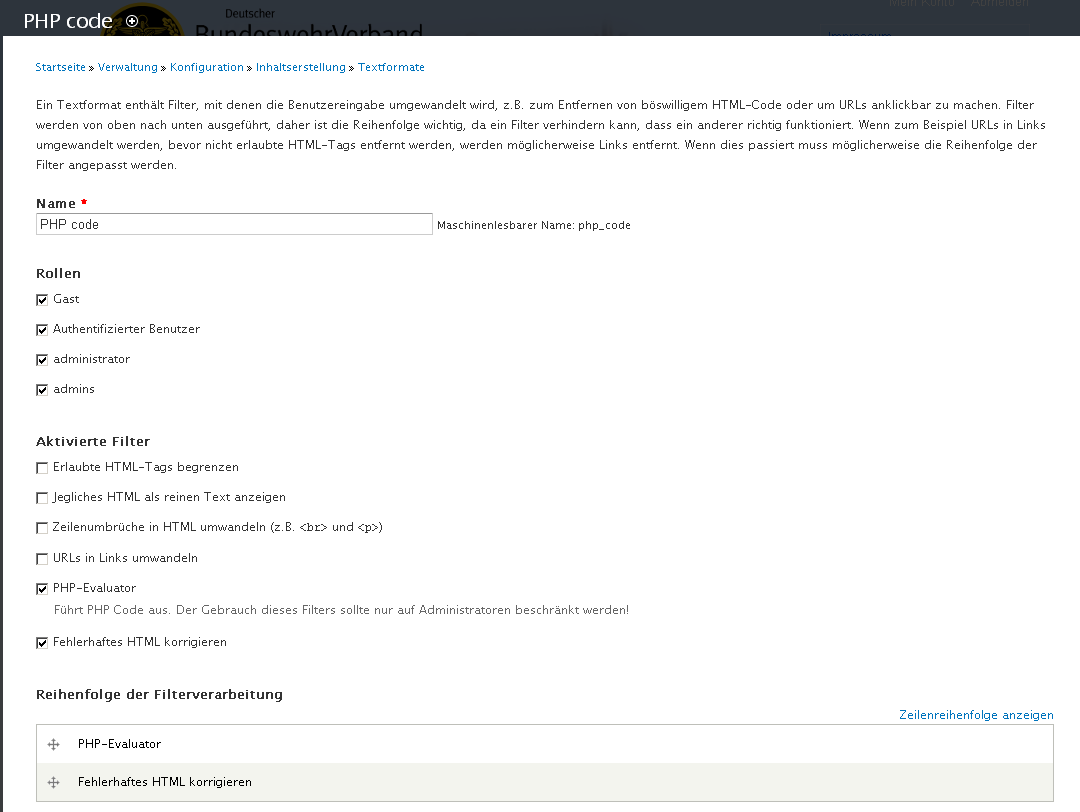Viewport: 1080px width, 812px height.
Task: Click Zeilenreihenfolge anzeigen link
Action: (976, 715)
